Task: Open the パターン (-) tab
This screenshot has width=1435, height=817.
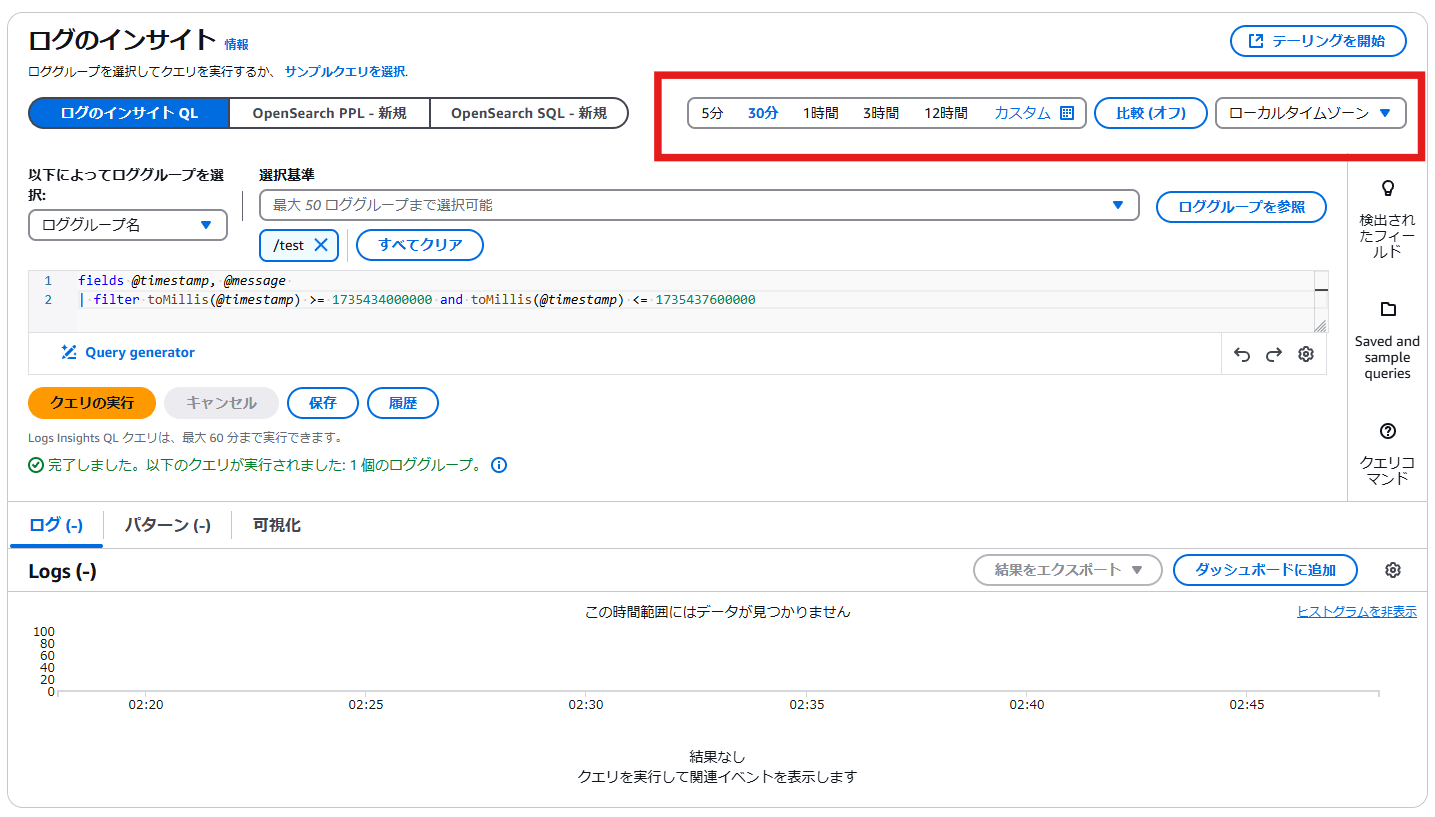Action: point(167,525)
